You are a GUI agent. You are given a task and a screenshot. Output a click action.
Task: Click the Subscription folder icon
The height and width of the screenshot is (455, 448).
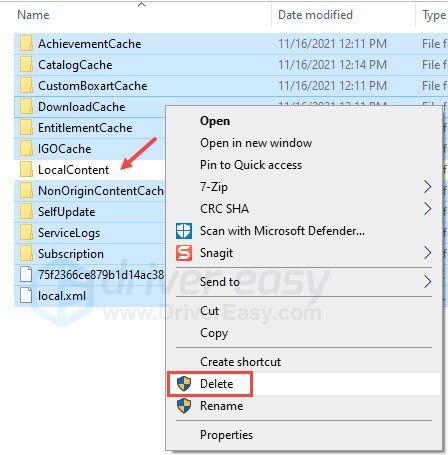tap(26, 254)
